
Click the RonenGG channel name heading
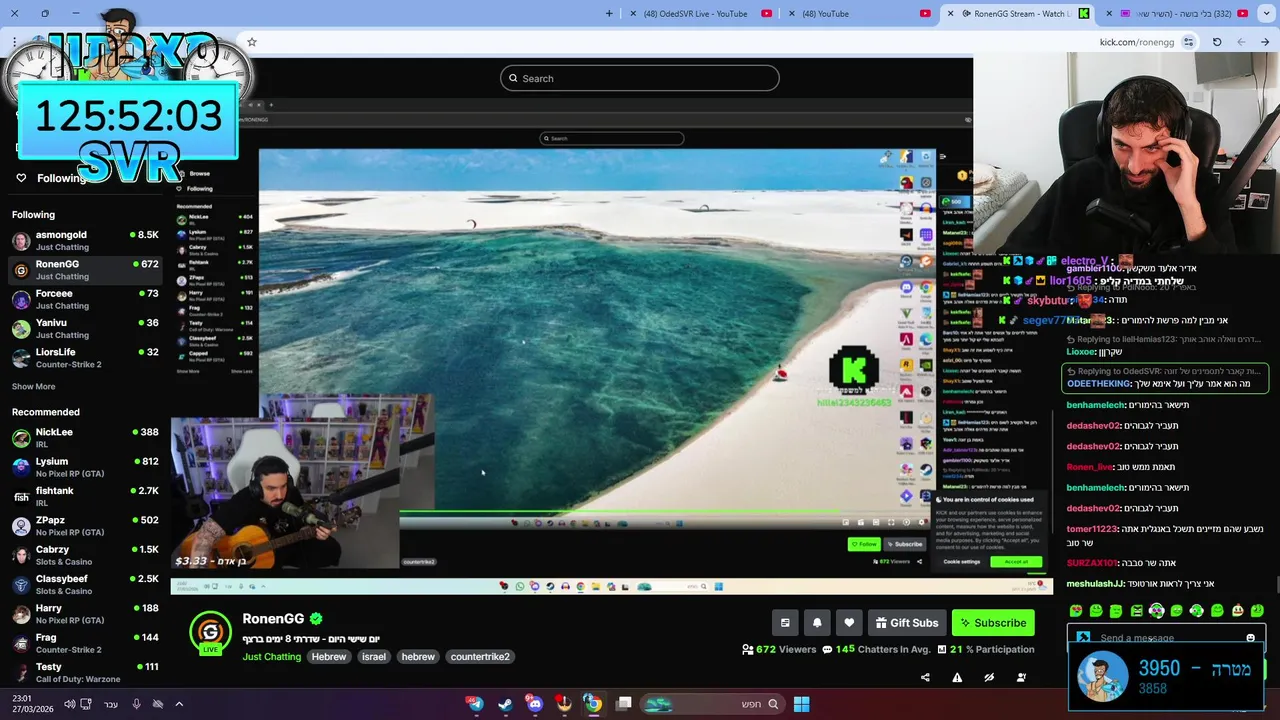pyautogui.click(x=273, y=619)
